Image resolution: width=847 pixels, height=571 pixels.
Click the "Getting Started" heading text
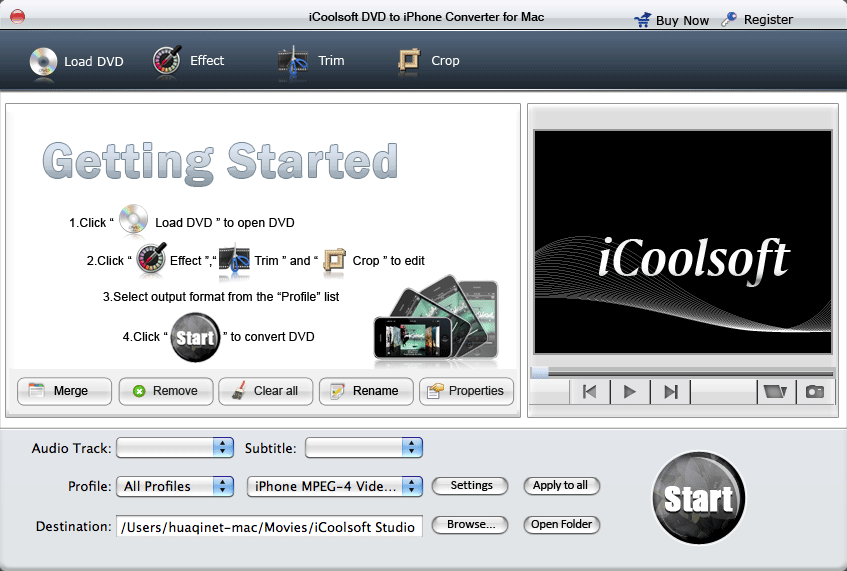coord(220,162)
